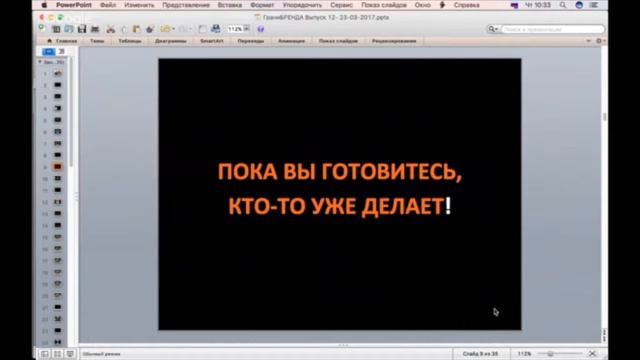Image resolution: width=640 pixels, height=360 pixels.
Task: Select highlighted slide 9 thumbnail
Action: pyautogui.click(x=58, y=167)
